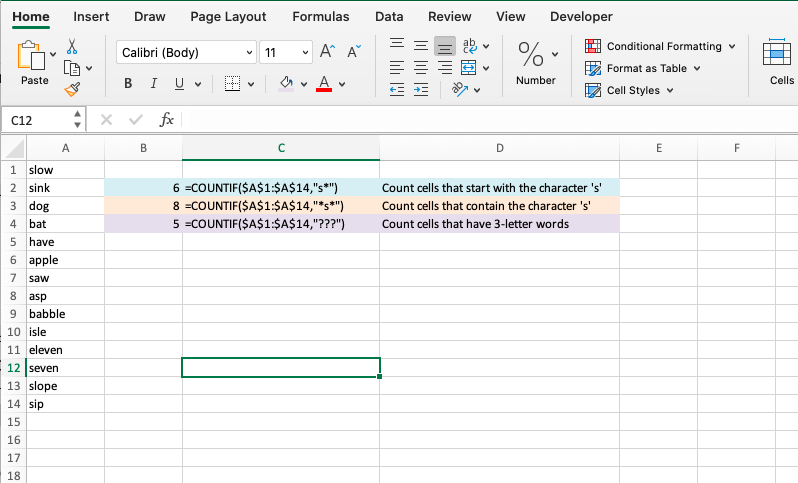The height and width of the screenshot is (483, 798).
Task: Align text to middle vertically
Action: click(420, 46)
